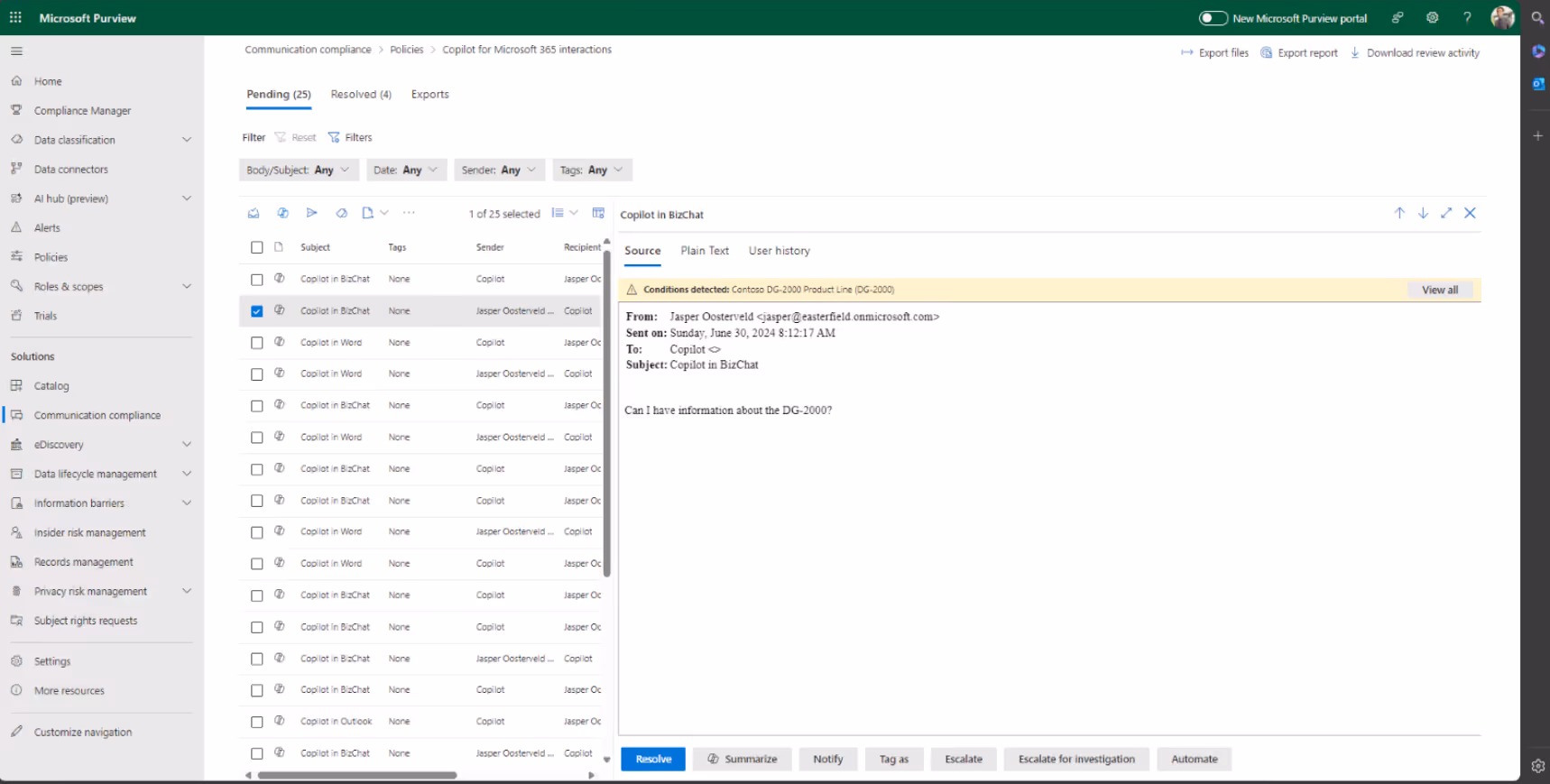Go to next item with down arrow
Viewport: 1550px width, 784px height.
coord(1423,213)
